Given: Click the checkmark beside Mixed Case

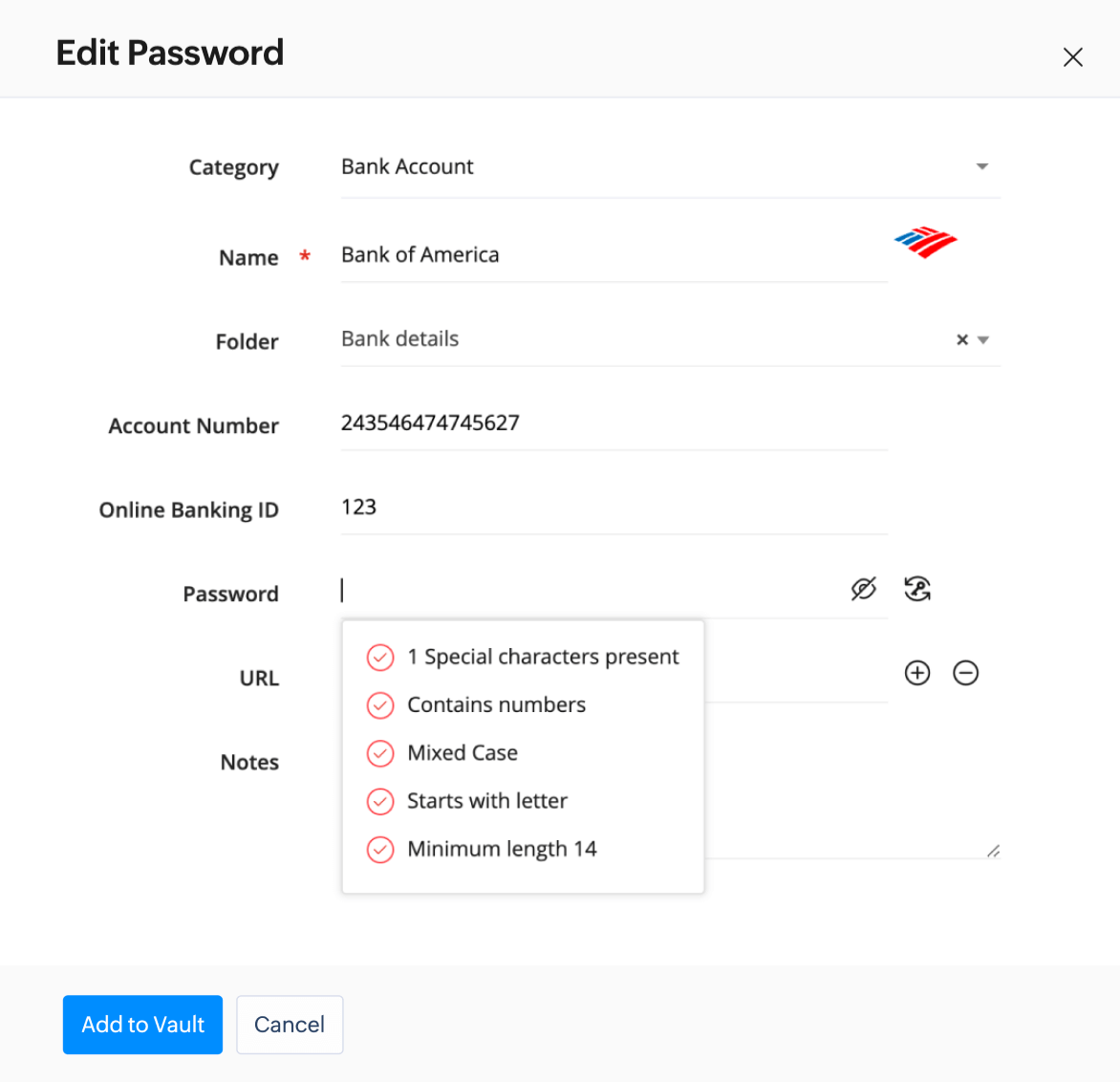Looking at the screenshot, I should pos(379,753).
